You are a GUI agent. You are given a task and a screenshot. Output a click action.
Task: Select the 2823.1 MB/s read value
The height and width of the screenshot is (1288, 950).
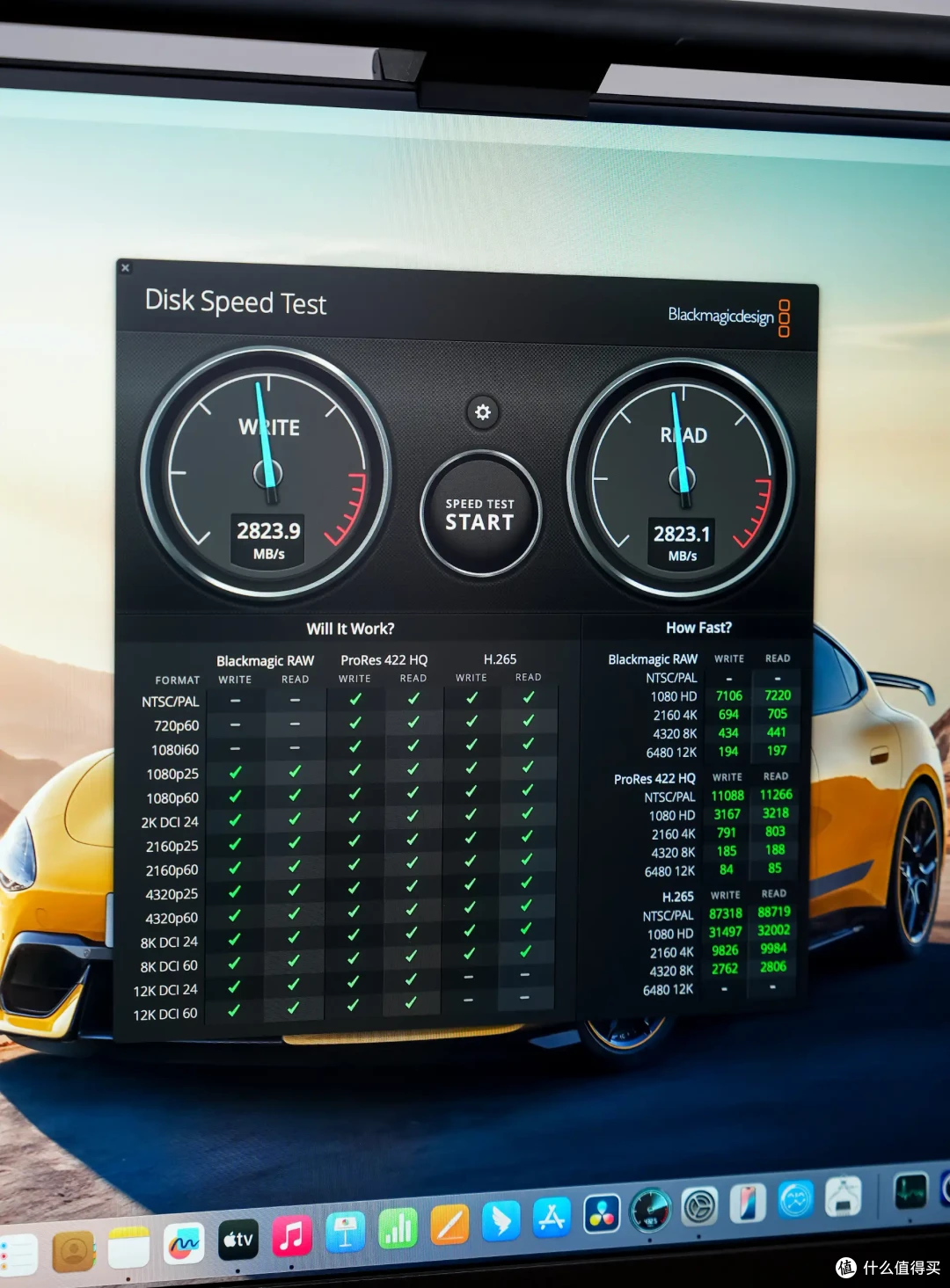click(x=682, y=534)
